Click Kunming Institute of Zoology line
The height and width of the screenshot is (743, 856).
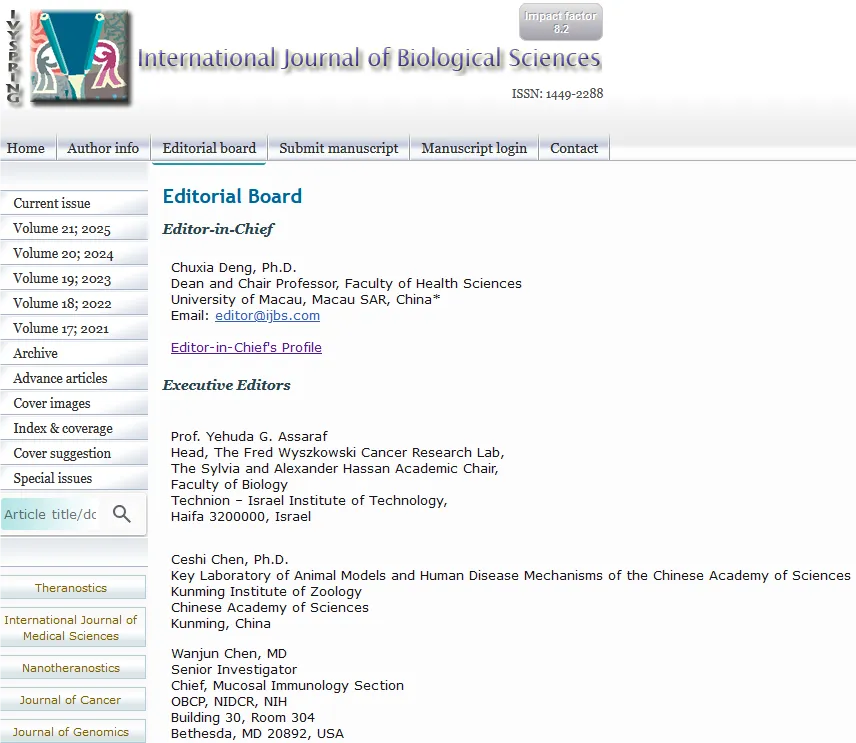(x=266, y=592)
